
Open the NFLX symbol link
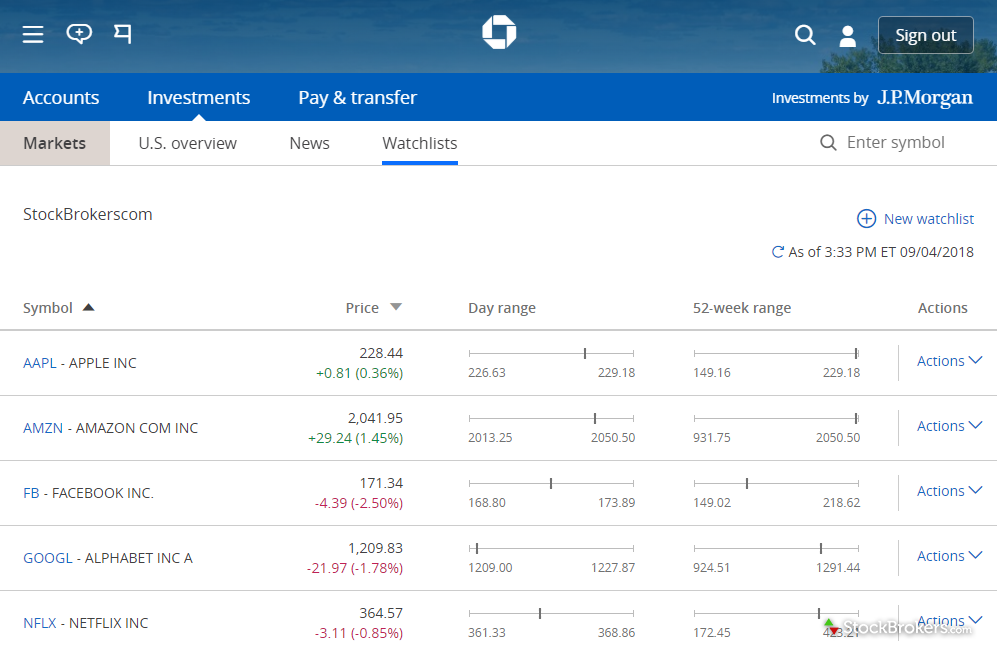(39, 622)
